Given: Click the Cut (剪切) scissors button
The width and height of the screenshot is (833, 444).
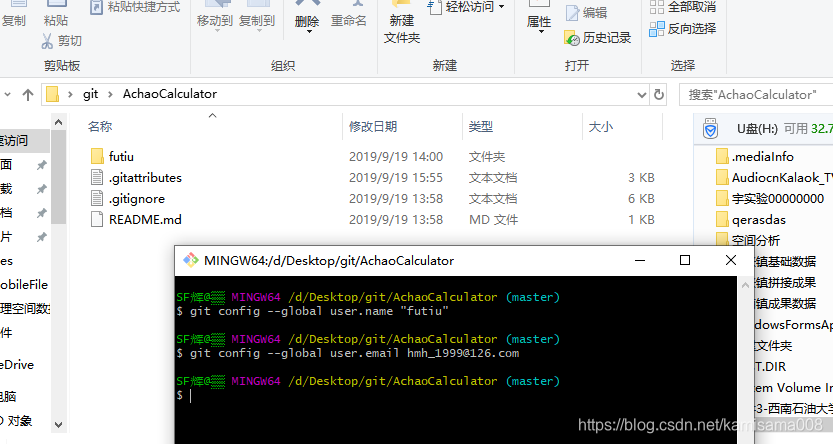Looking at the screenshot, I should 61,41.
